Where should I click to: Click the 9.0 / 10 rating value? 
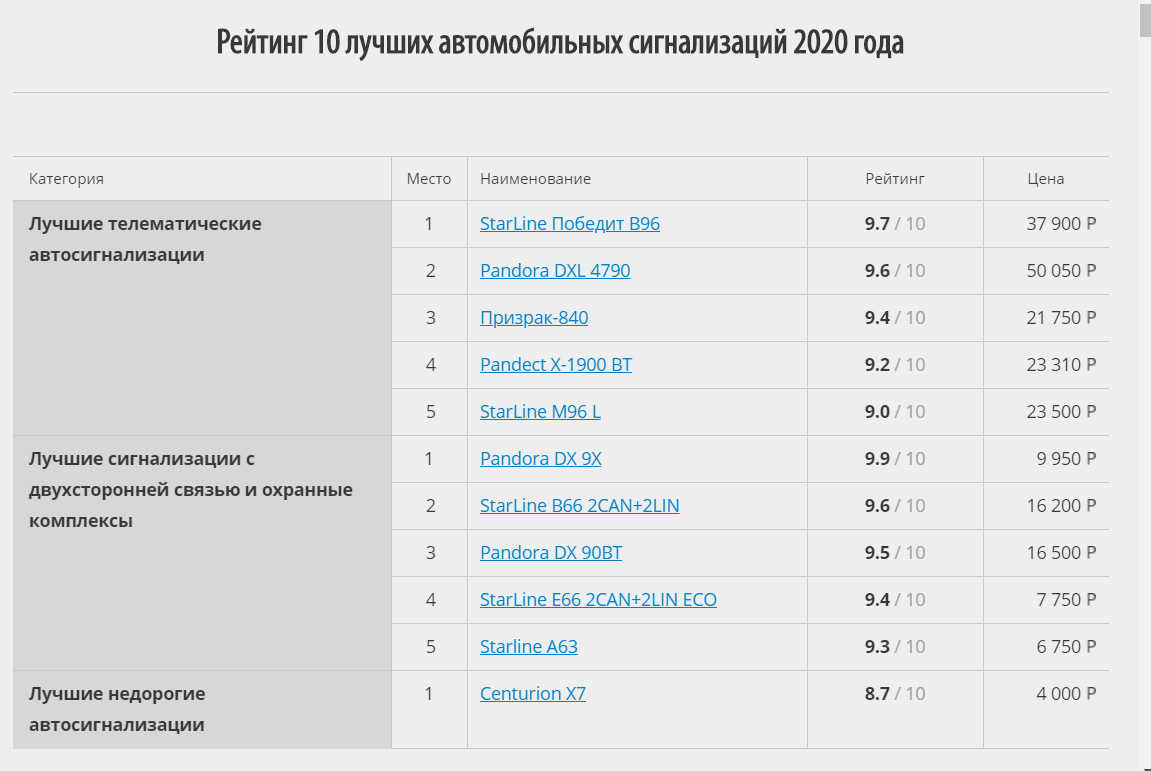pyautogui.click(x=895, y=412)
